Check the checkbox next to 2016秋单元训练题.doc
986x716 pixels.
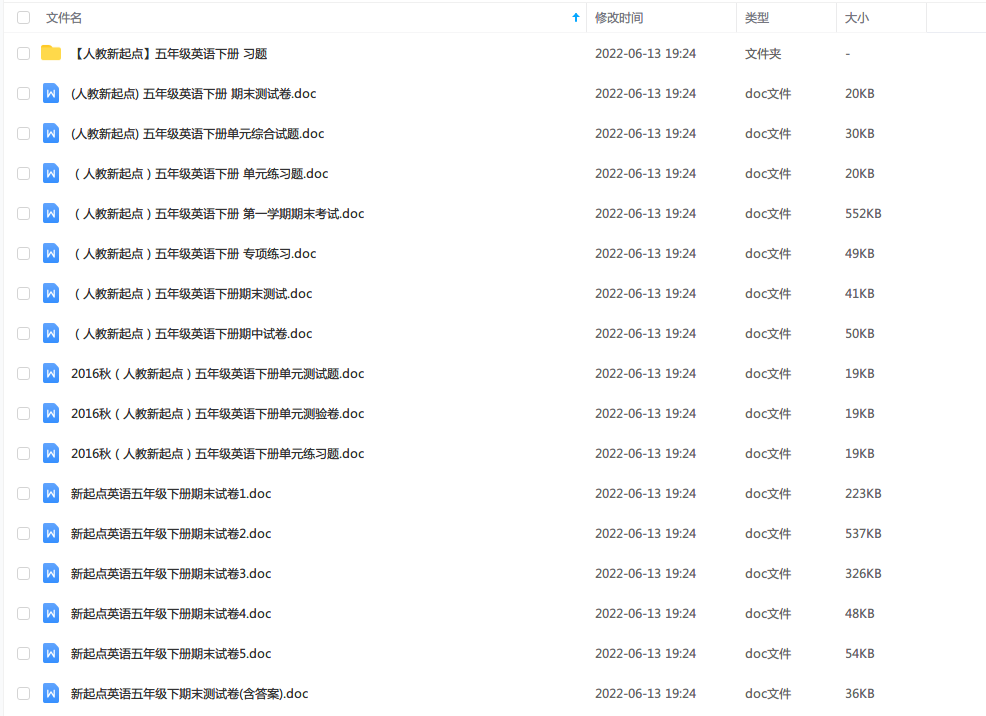(23, 453)
